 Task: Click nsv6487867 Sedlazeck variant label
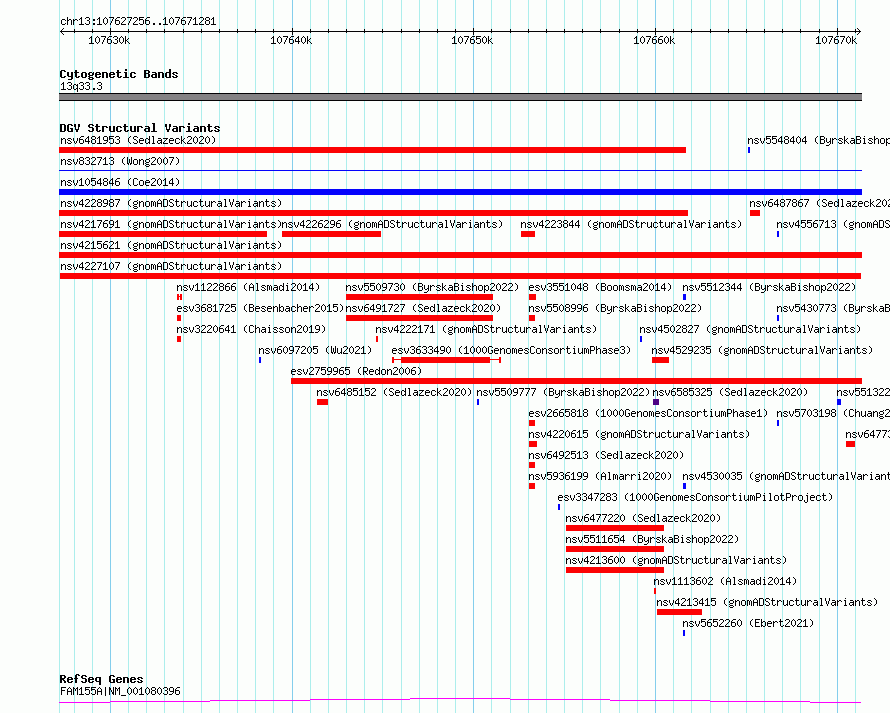(x=819, y=203)
